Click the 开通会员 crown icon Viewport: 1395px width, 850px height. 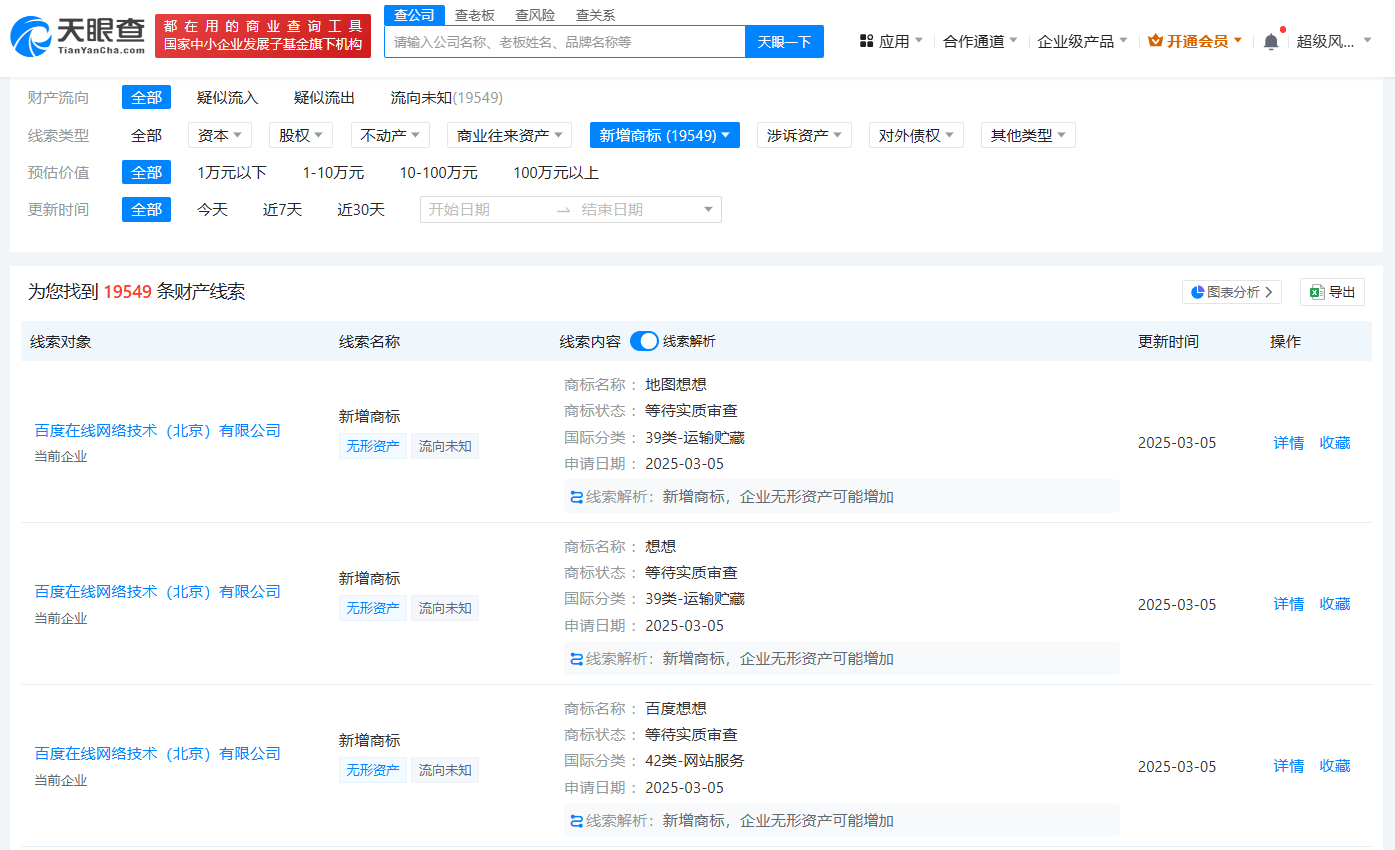pos(1155,41)
